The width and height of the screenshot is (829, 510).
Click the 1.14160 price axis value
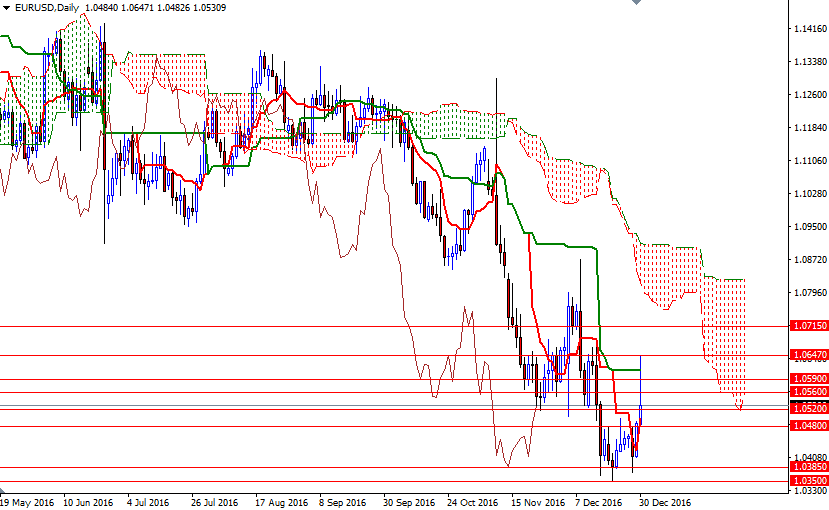[810, 29]
